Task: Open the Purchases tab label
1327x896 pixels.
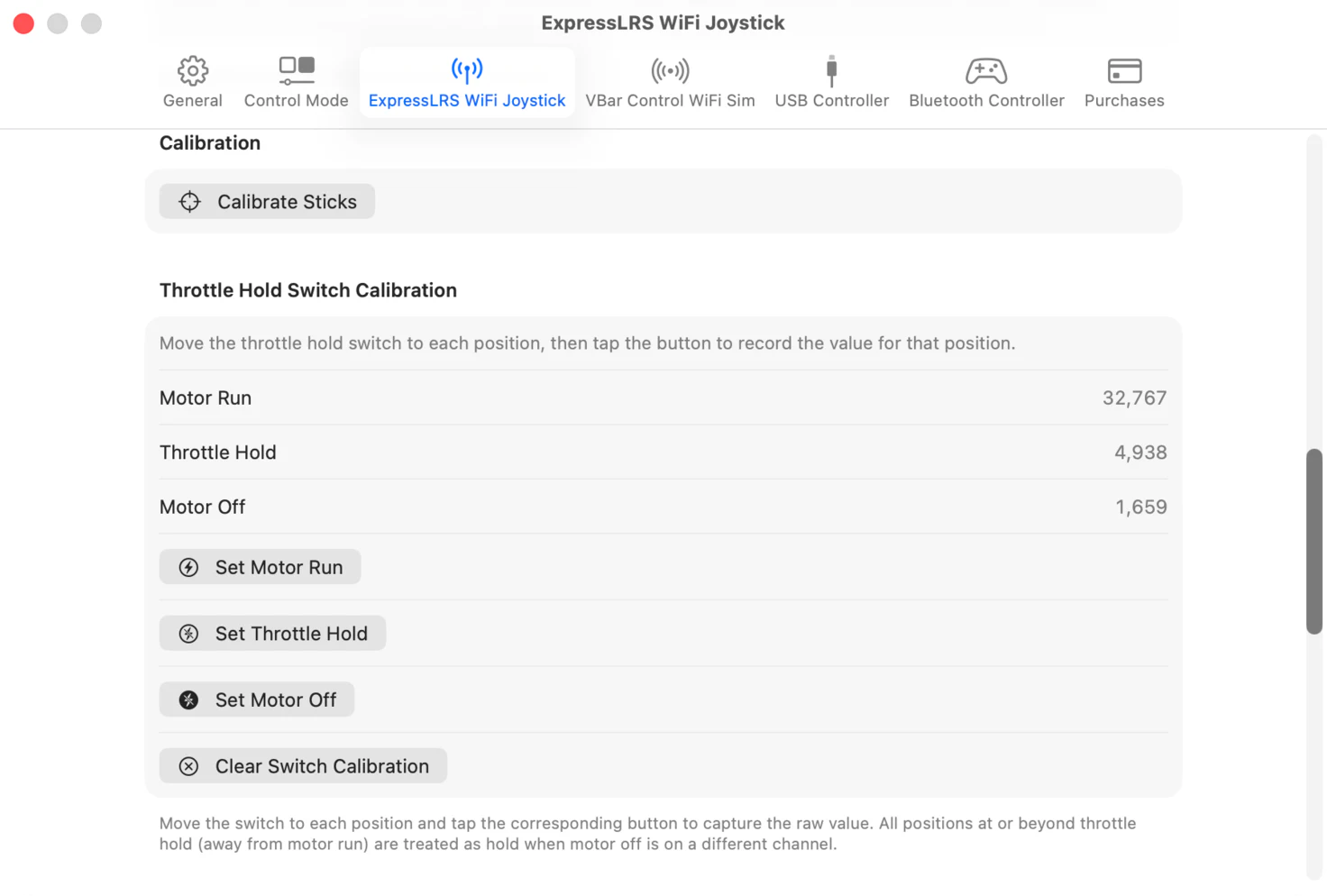Action: pyautogui.click(x=1124, y=101)
